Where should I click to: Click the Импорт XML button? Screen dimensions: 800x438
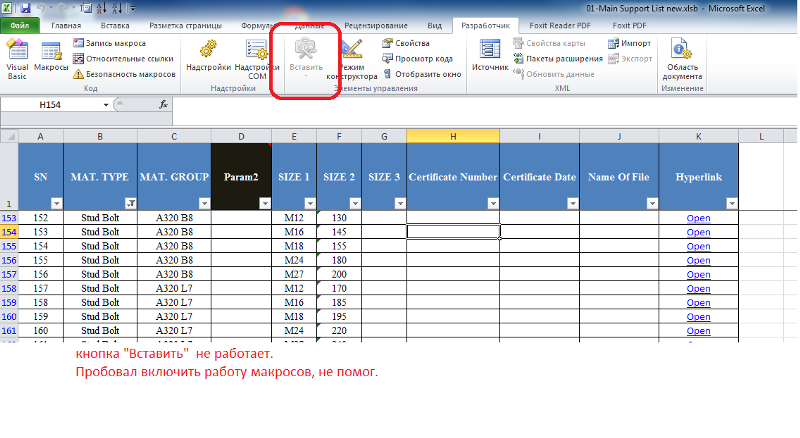tap(628, 44)
